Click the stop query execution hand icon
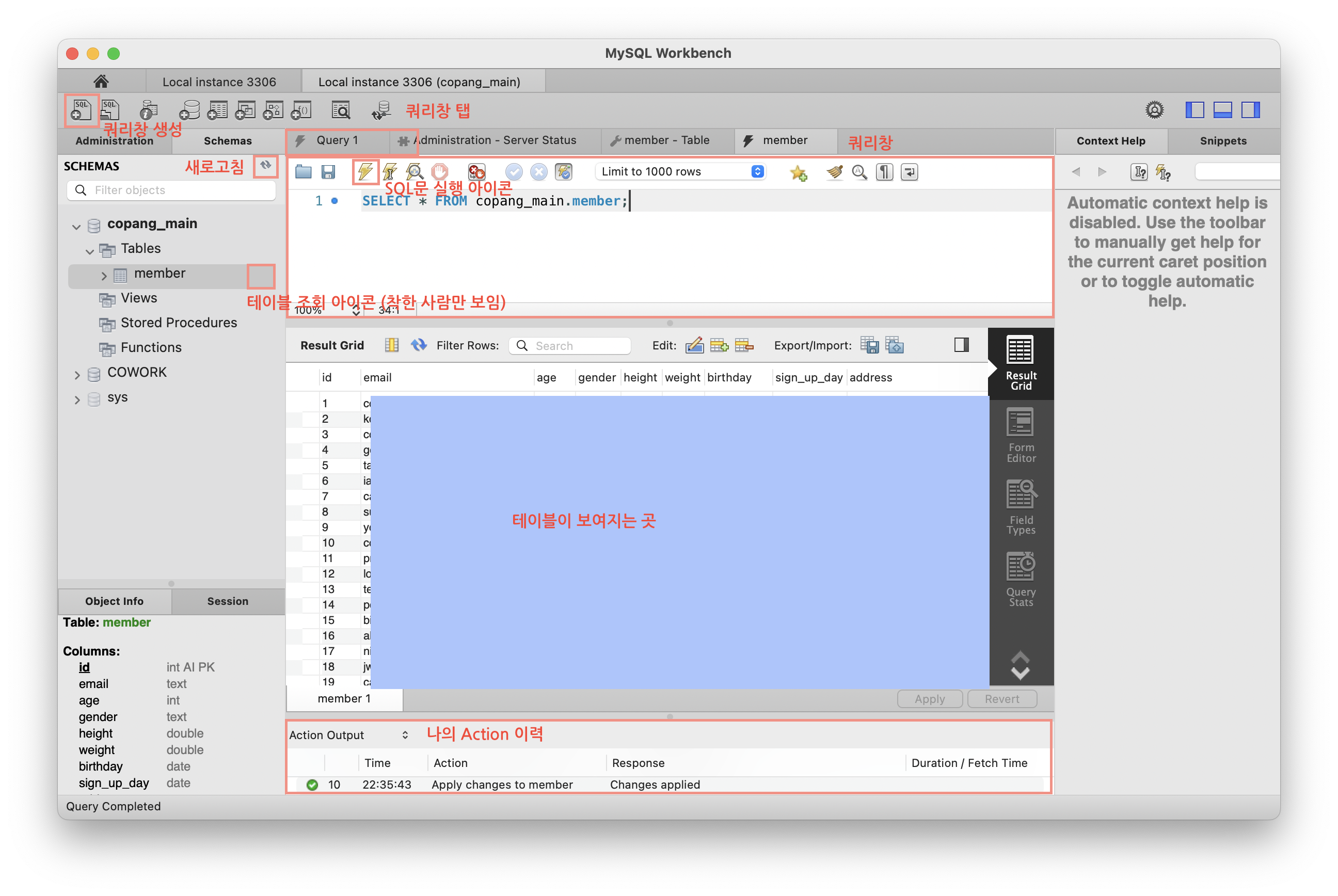 point(439,171)
